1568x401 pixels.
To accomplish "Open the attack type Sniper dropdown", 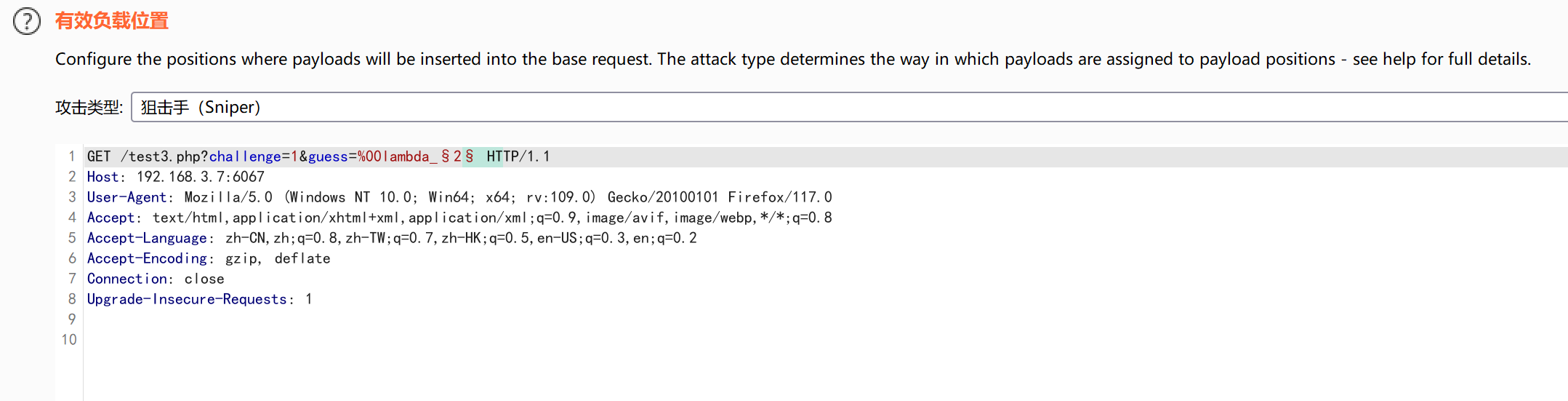I will (x=849, y=107).
